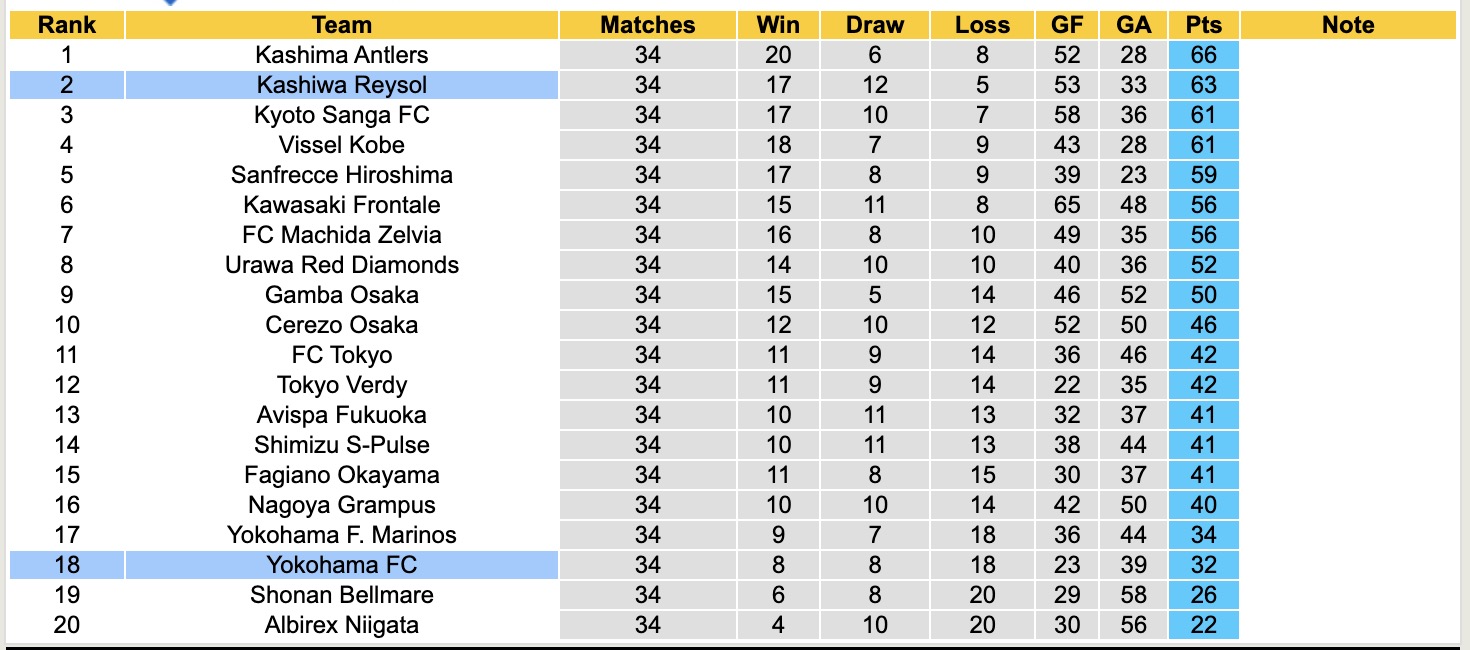Screen dimensions: 1470x650
Task: Select Urawa Red Diamonds team name
Action: pos(341,265)
